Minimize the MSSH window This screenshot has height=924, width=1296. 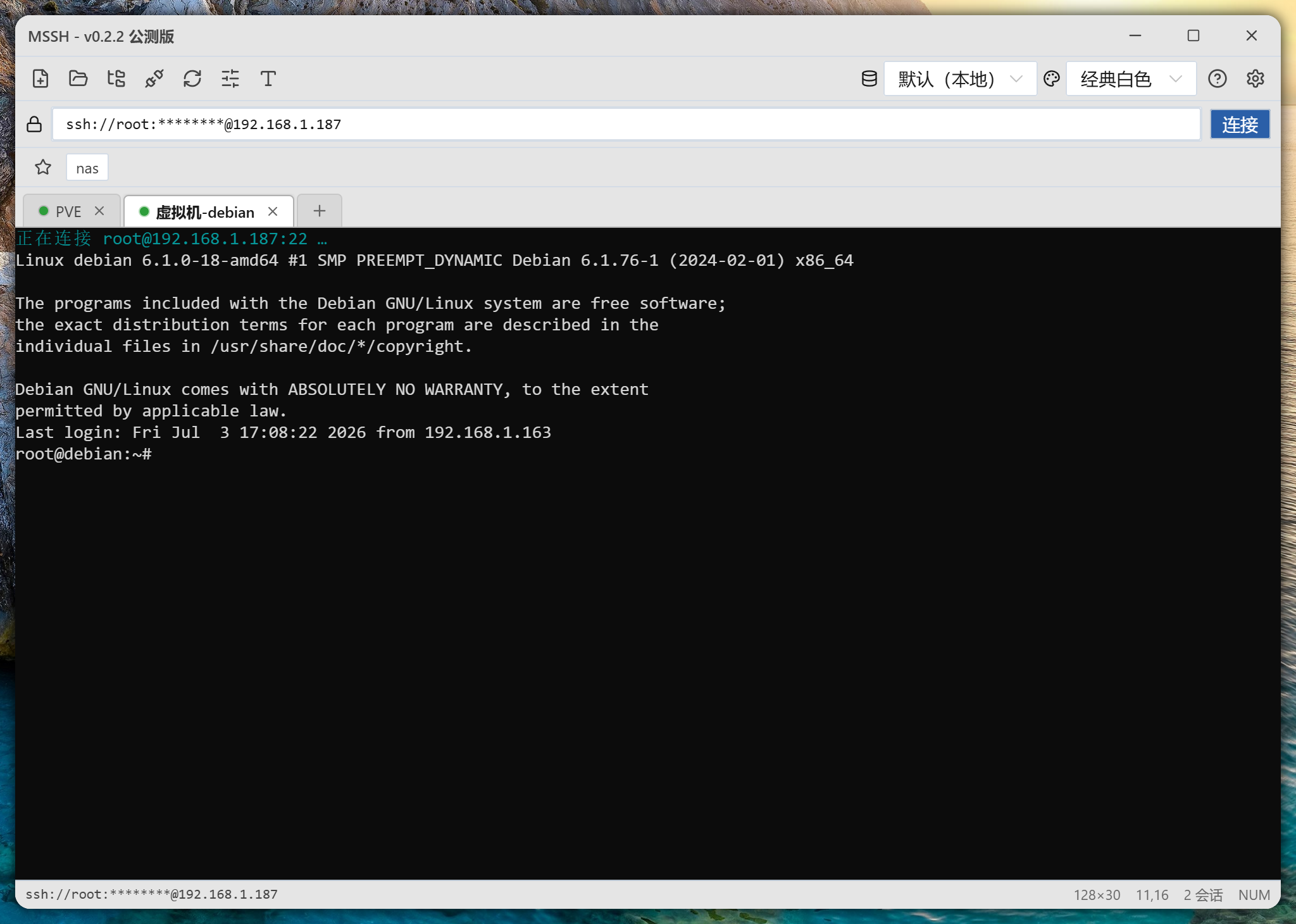1135,35
